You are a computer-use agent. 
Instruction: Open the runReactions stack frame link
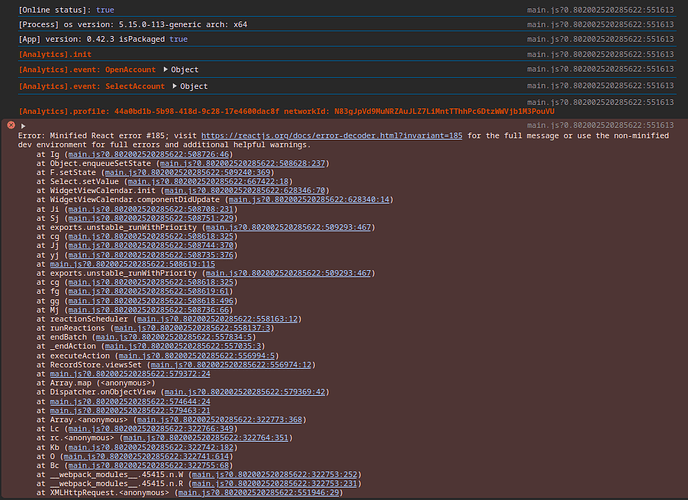coord(192,328)
